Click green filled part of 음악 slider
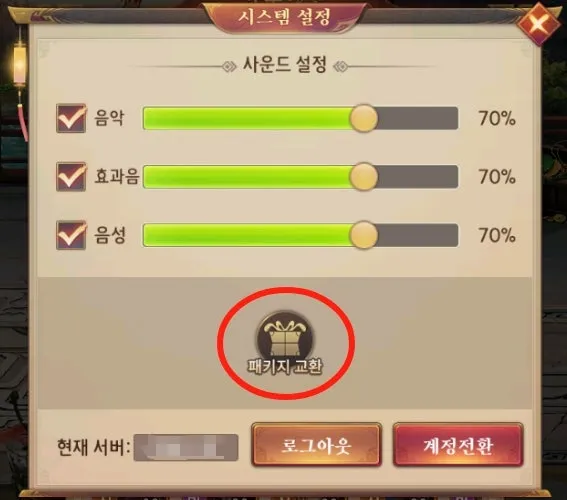 (x=246, y=118)
